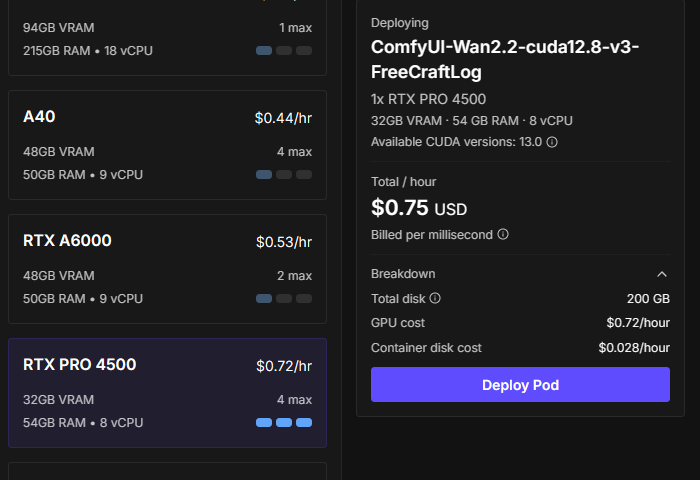Image resolution: width=700 pixels, height=480 pixels.
Task: Click the 200 GB total disk value
Action: click(x=648, y=299)
